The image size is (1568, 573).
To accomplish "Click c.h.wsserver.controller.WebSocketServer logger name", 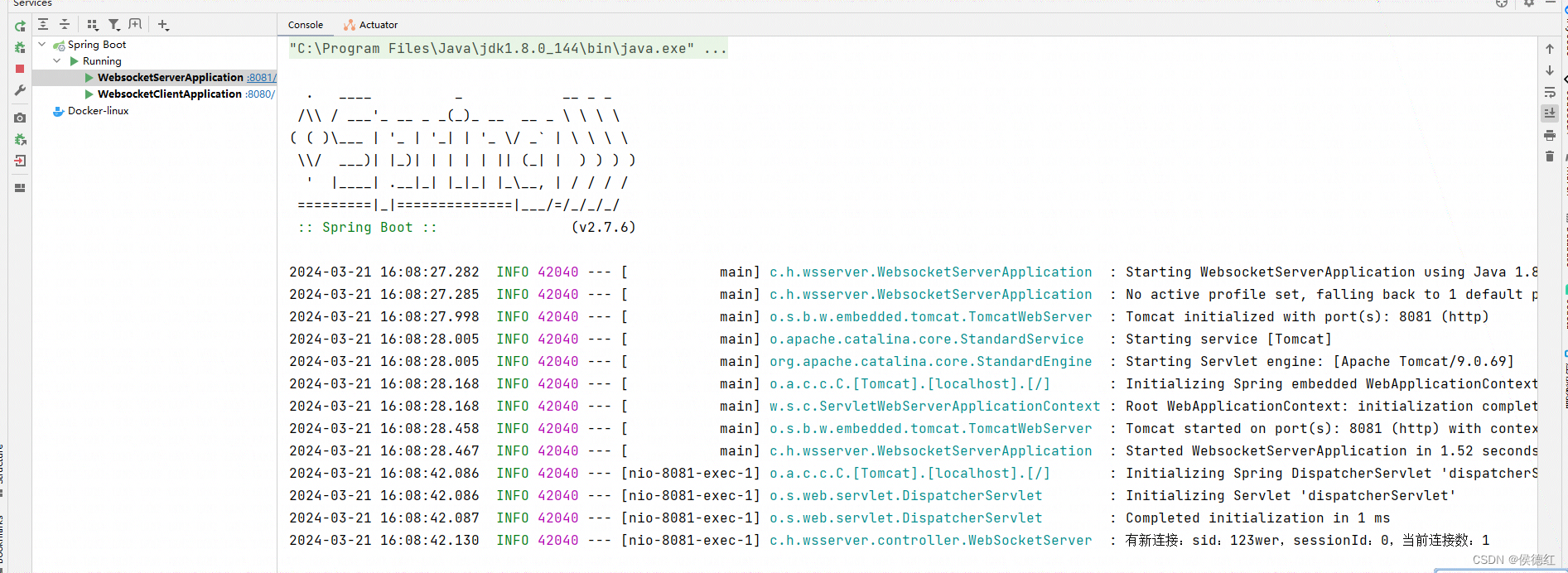I will point(931,541).
